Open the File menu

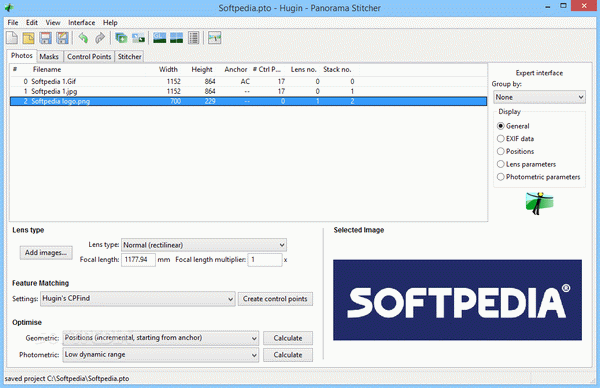click(x=13, y=23)
